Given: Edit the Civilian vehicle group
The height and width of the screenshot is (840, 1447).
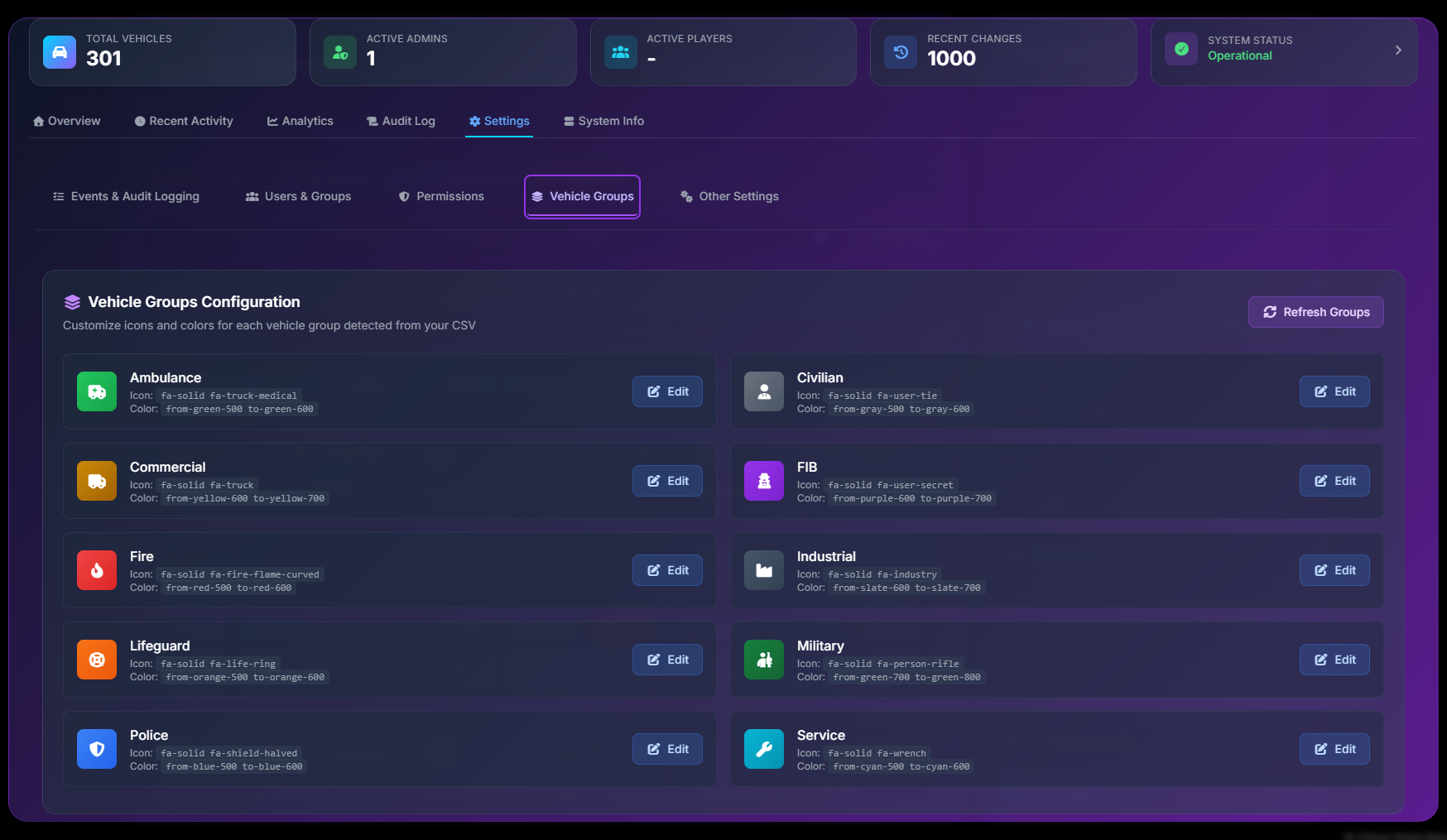Looking at the screenshot, I should point(1334,391).
